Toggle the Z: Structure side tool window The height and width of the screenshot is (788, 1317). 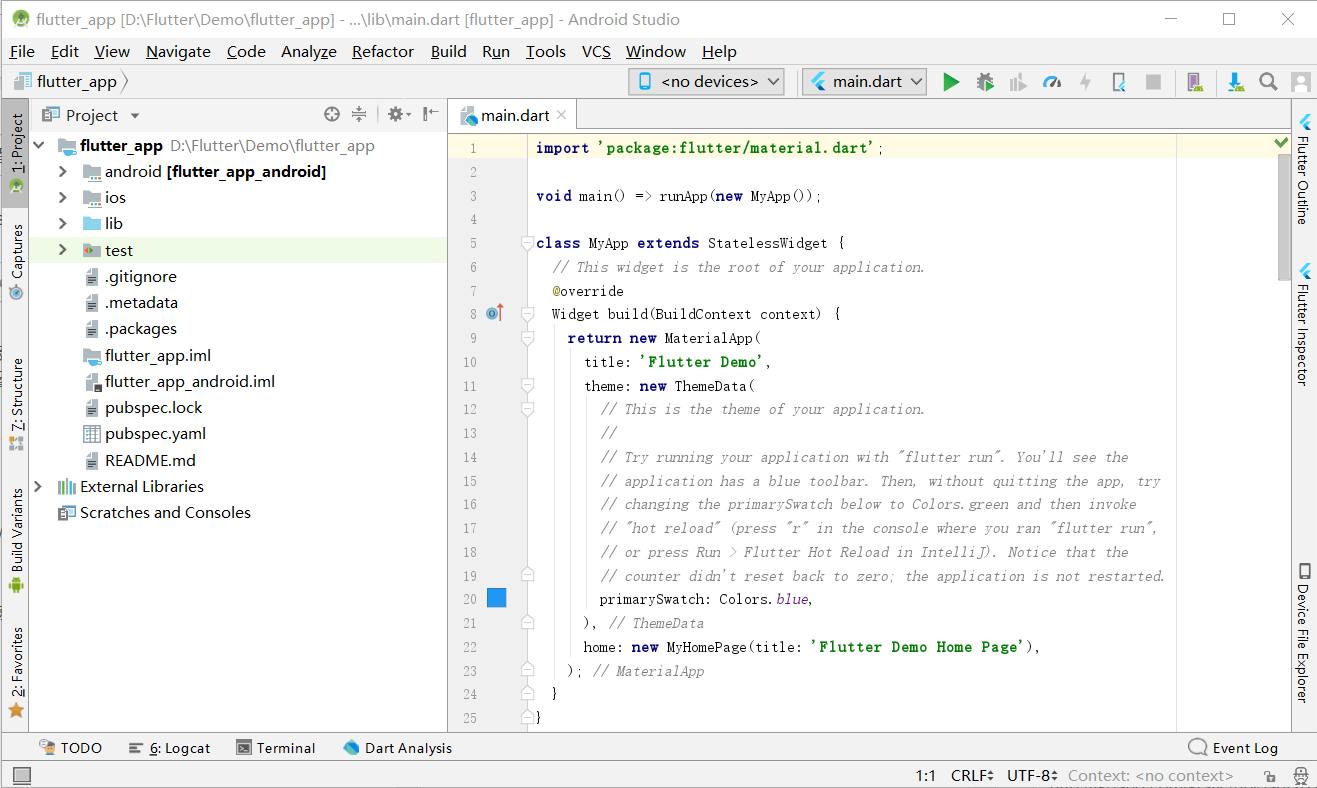(x=16, y=403)
